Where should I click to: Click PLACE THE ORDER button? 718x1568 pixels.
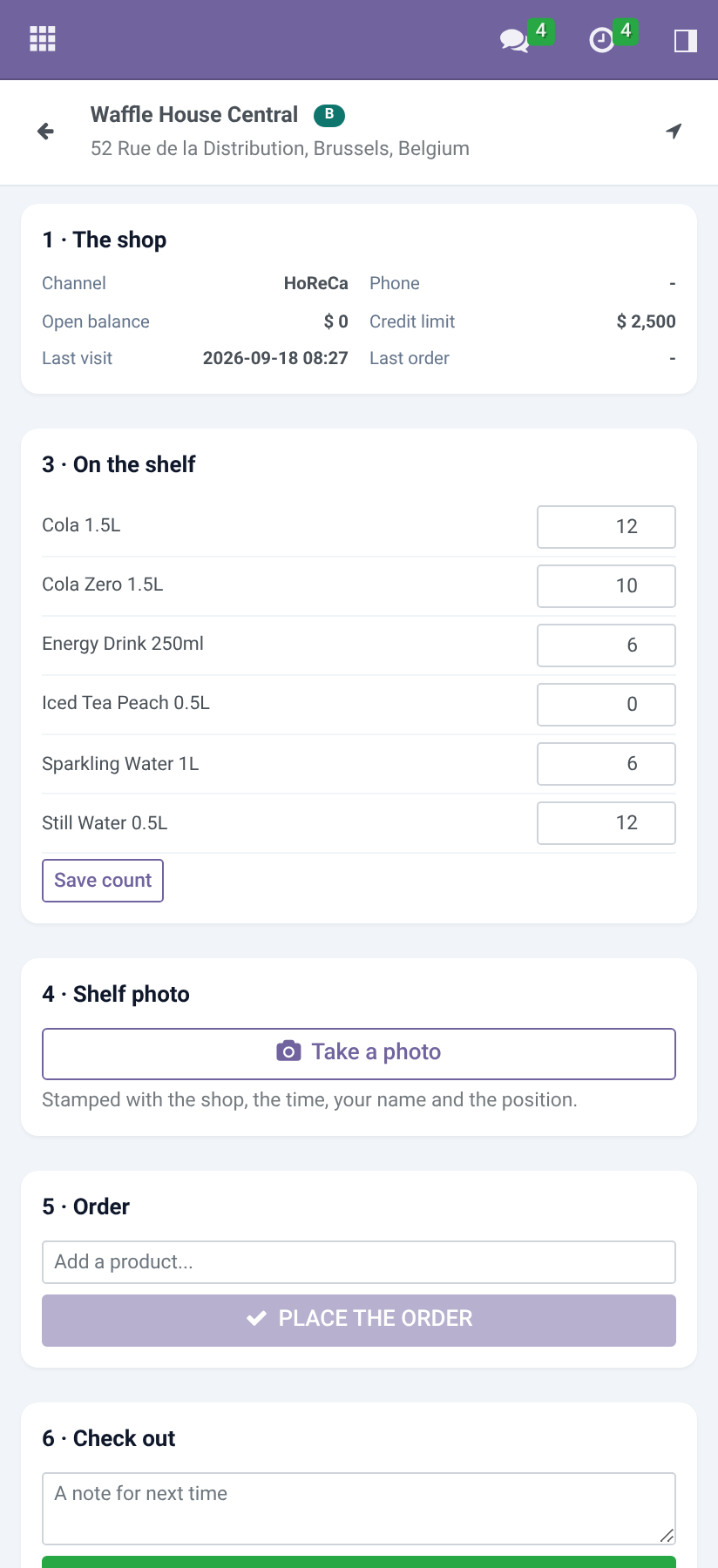359,1321
